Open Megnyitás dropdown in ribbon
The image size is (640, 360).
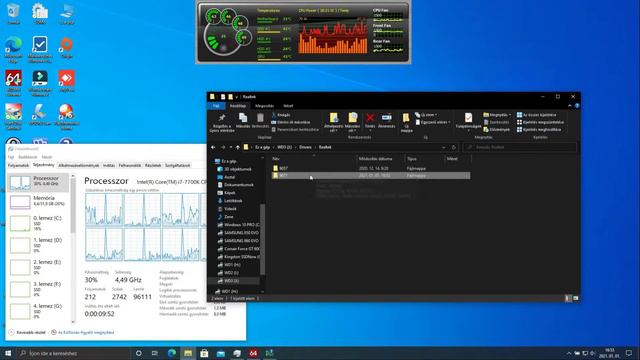click(x=497, y=115)
